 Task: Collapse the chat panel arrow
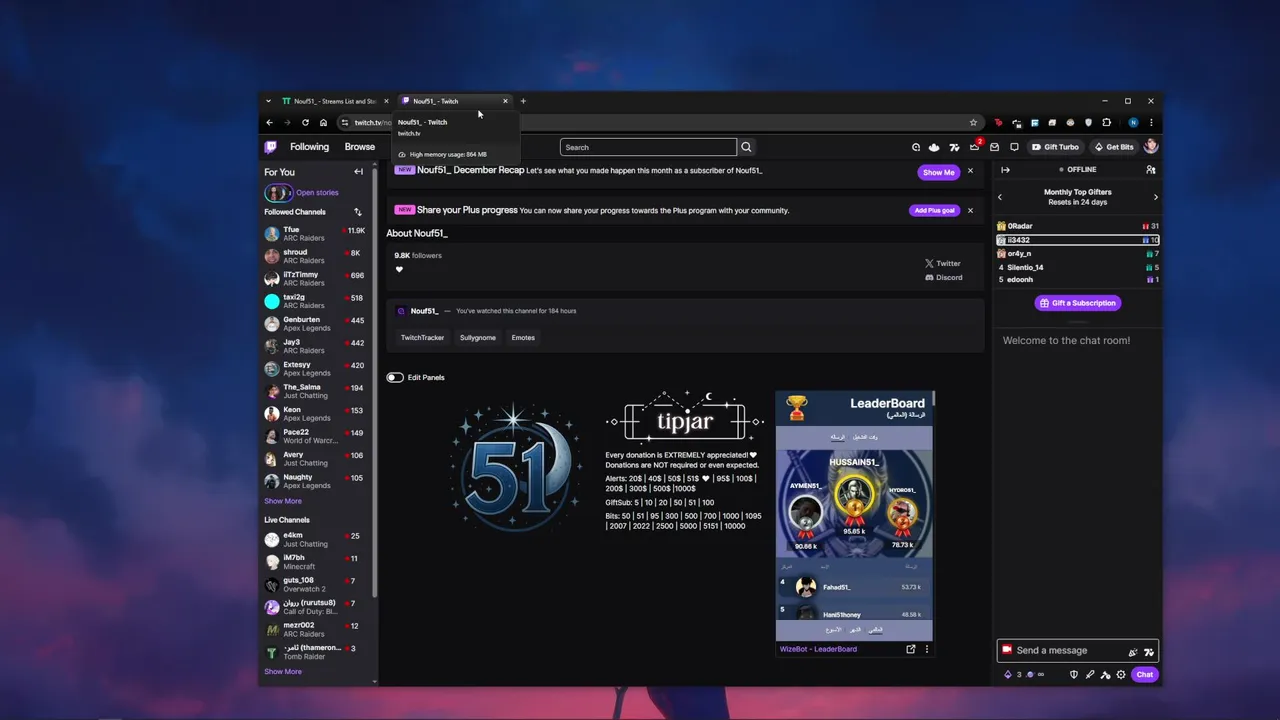1005,170
